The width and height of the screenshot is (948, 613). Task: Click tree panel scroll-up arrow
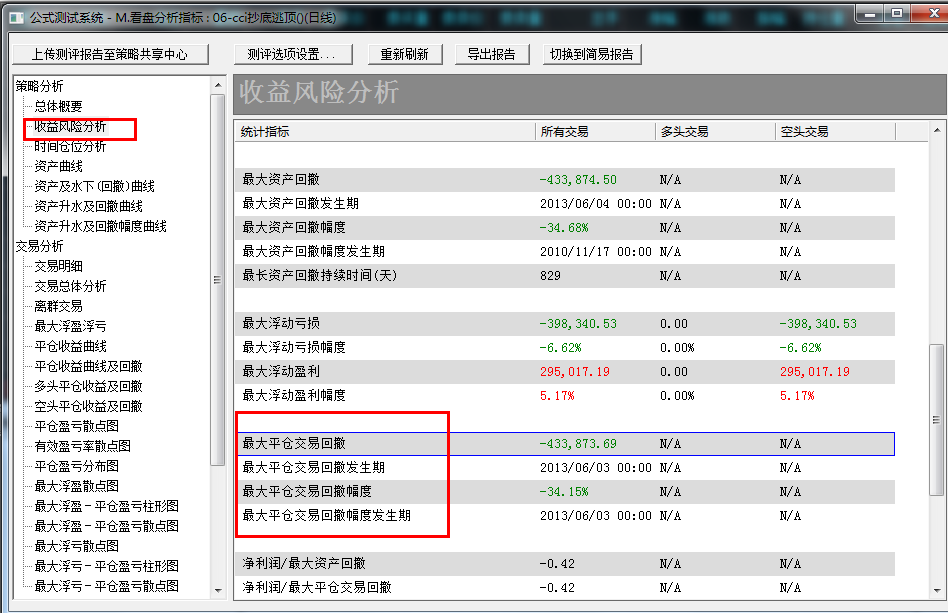coord(218,86)
